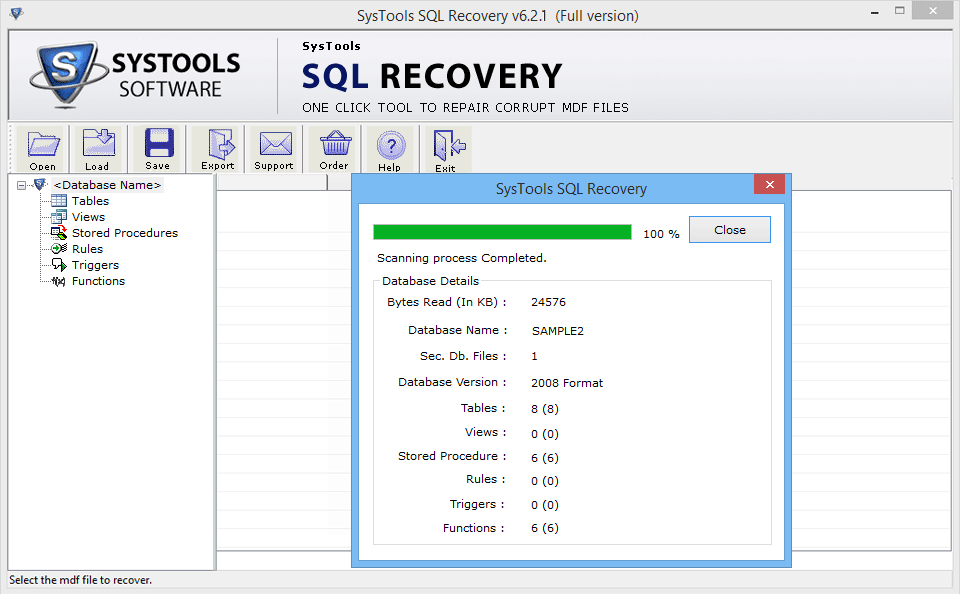Select the Triggers icon in the sidebar
The image size is (960, 594).
pos(58,264)
